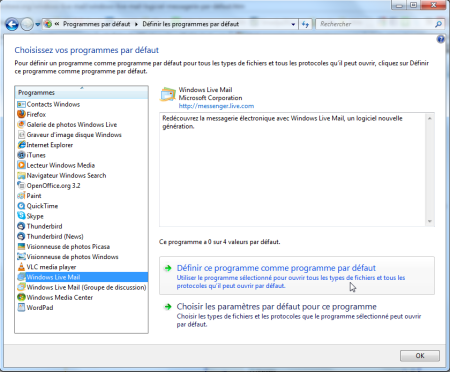Click the search magnifier icon
Image resolution: width=450 pixels, height=372 pixels.
coord(439,24)
